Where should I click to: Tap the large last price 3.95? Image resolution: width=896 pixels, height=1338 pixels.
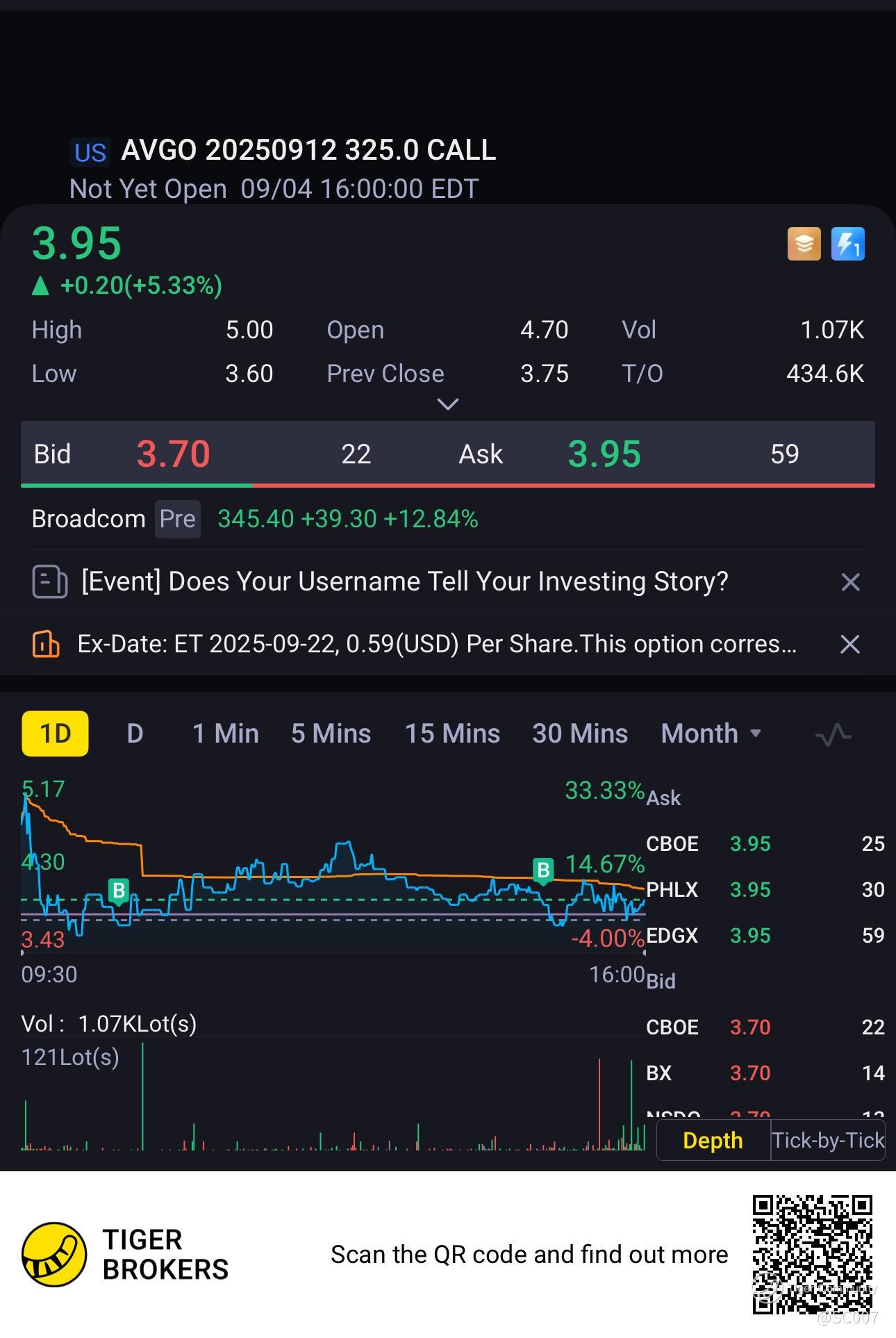(x=77, y=243)
